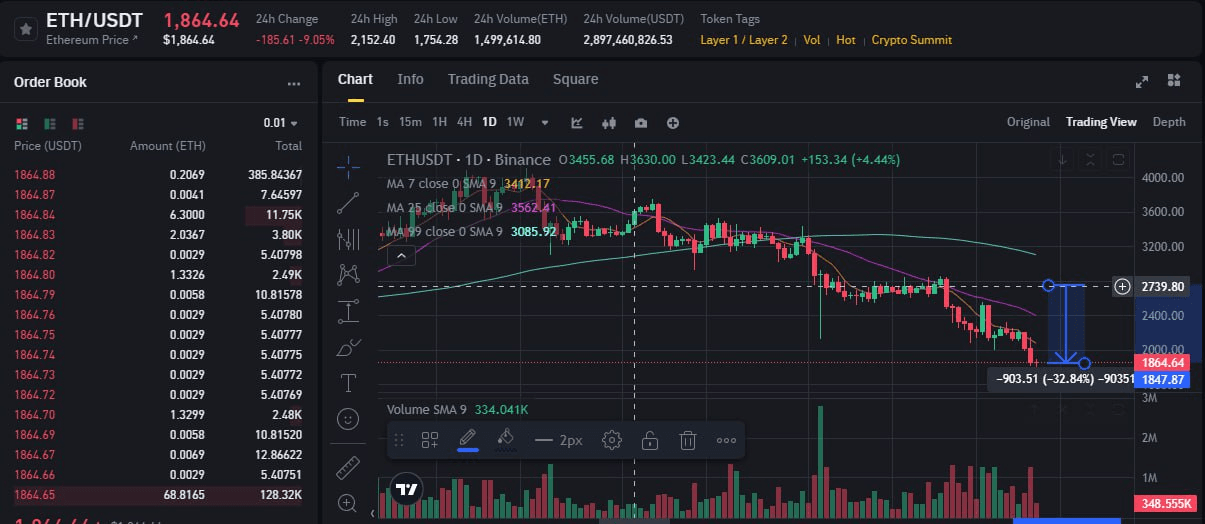1205x524 pixels.
Task: Click the TradingView logo on chart
Action: [406, 491]
